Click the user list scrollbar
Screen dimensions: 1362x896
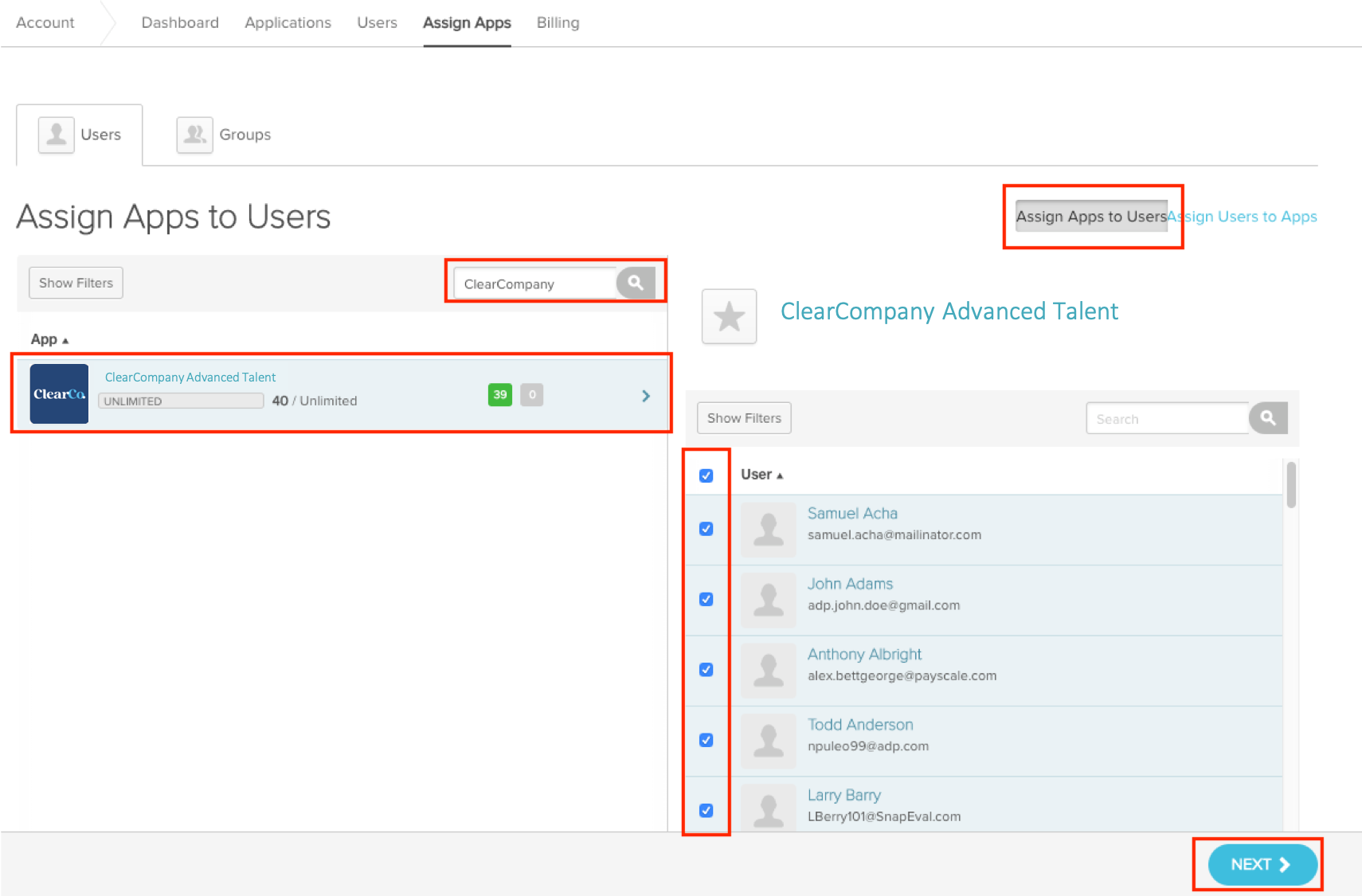click(1291, 484)
